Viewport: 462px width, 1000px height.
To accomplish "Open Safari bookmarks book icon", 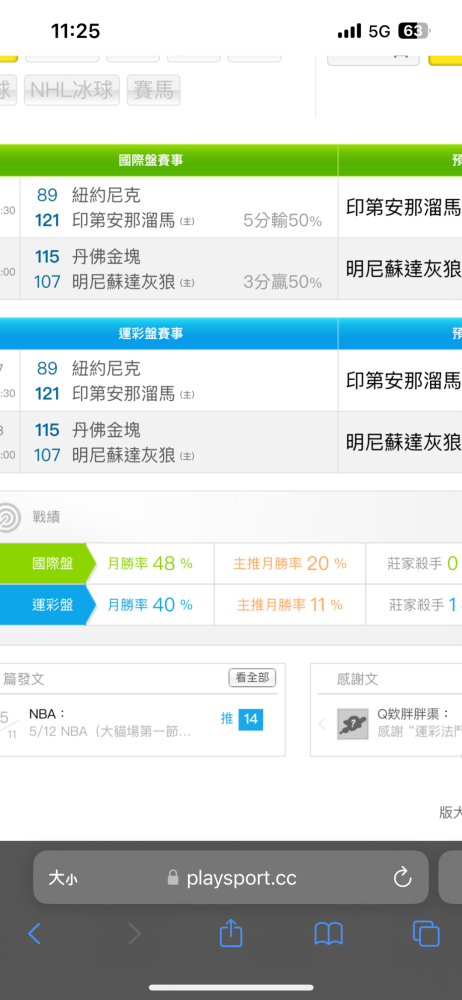I will 329,934.
